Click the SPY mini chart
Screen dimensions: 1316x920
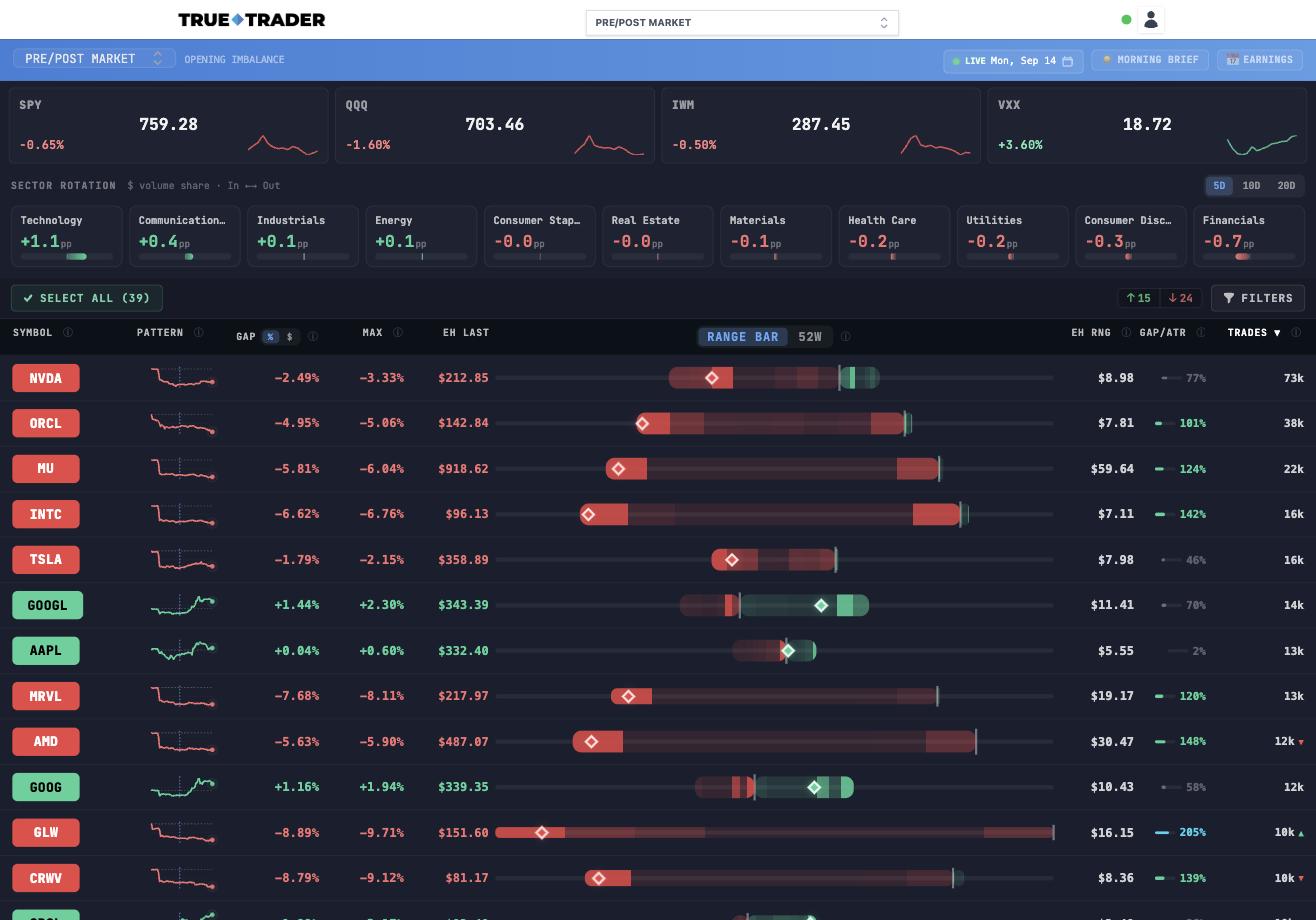(x=283, y=145)
